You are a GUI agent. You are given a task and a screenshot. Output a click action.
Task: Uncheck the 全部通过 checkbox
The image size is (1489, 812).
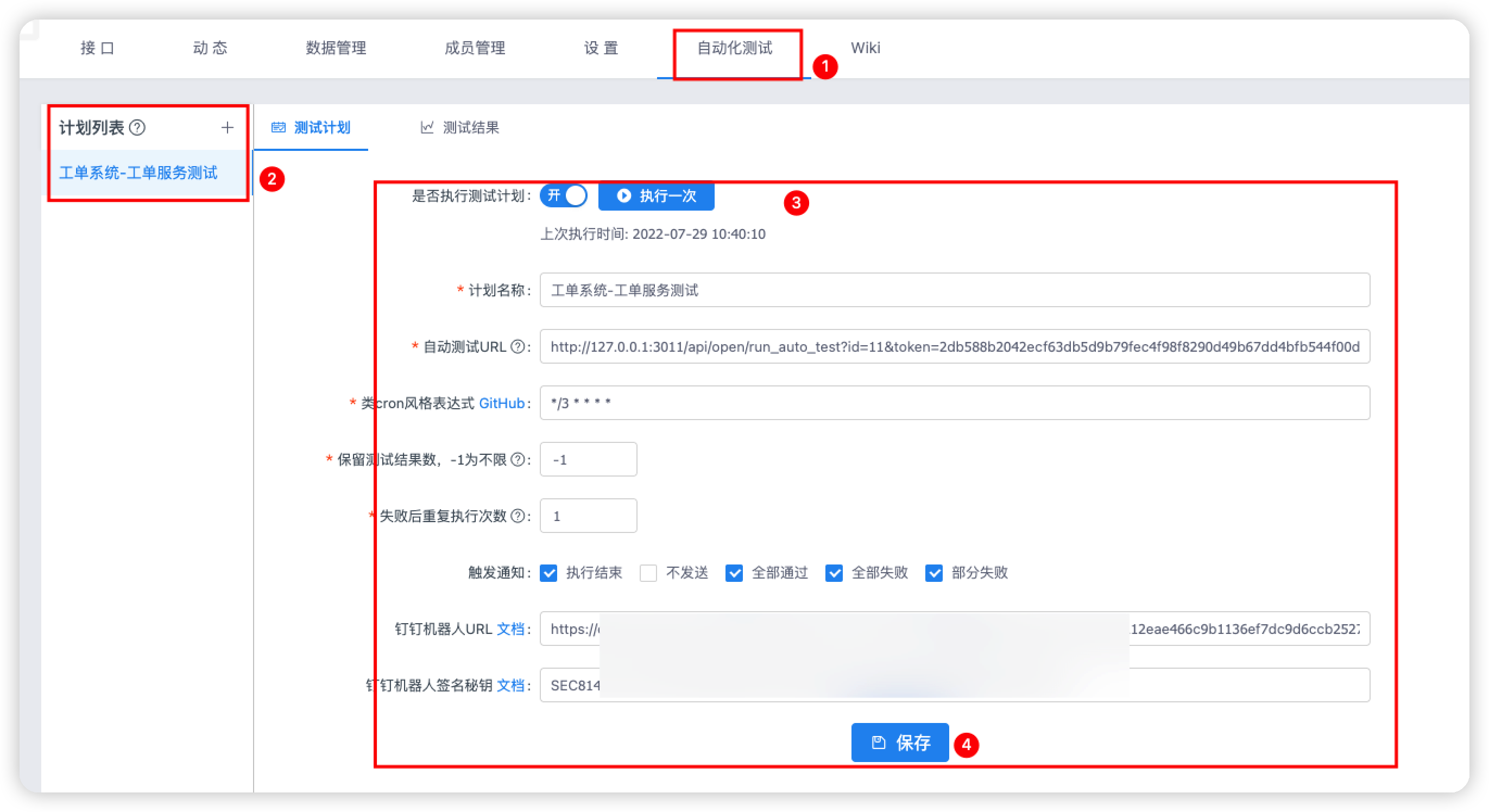(x=734, y=573)
